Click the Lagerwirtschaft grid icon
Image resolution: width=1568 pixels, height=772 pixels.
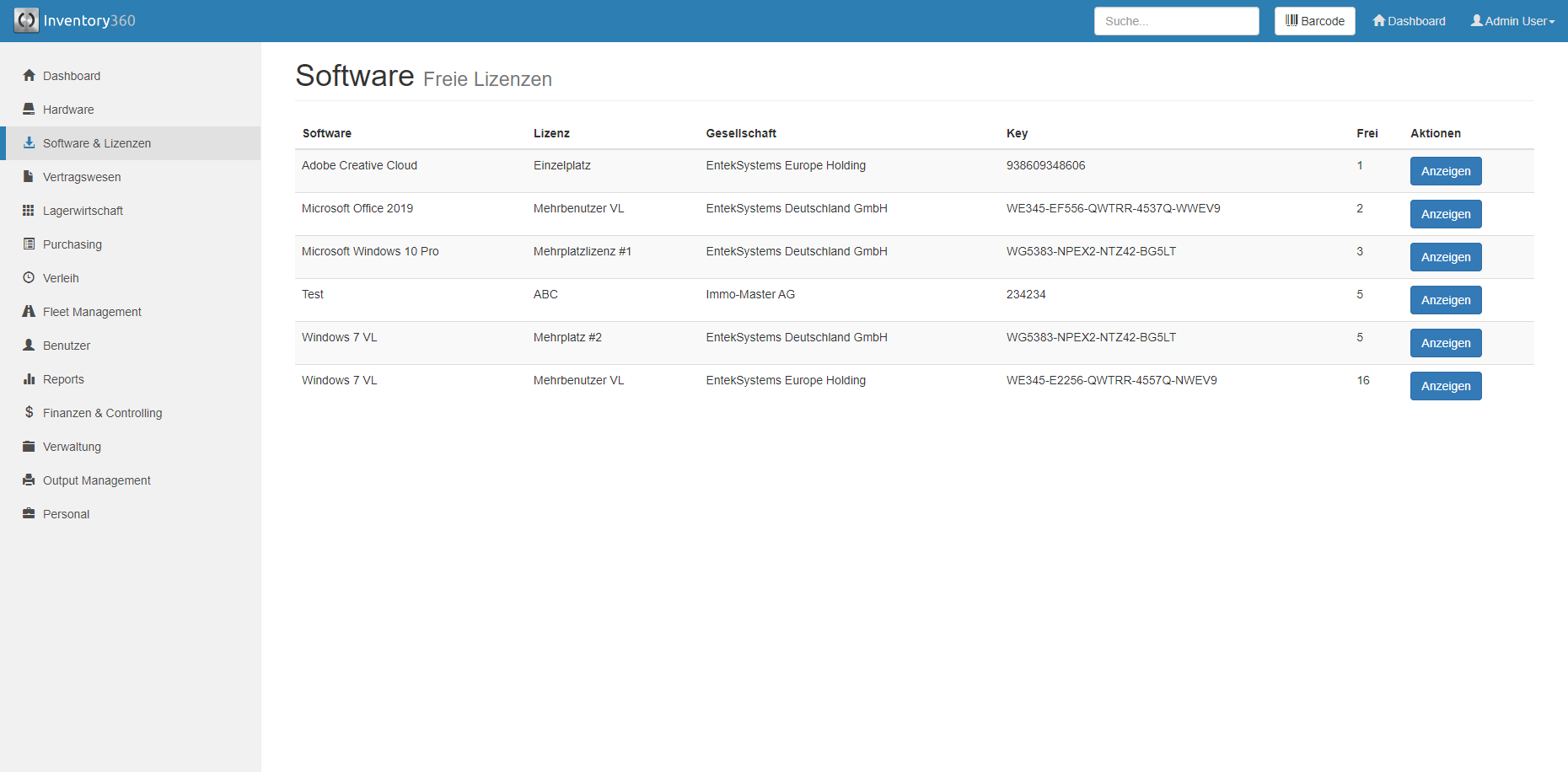(x=29, y=211)
